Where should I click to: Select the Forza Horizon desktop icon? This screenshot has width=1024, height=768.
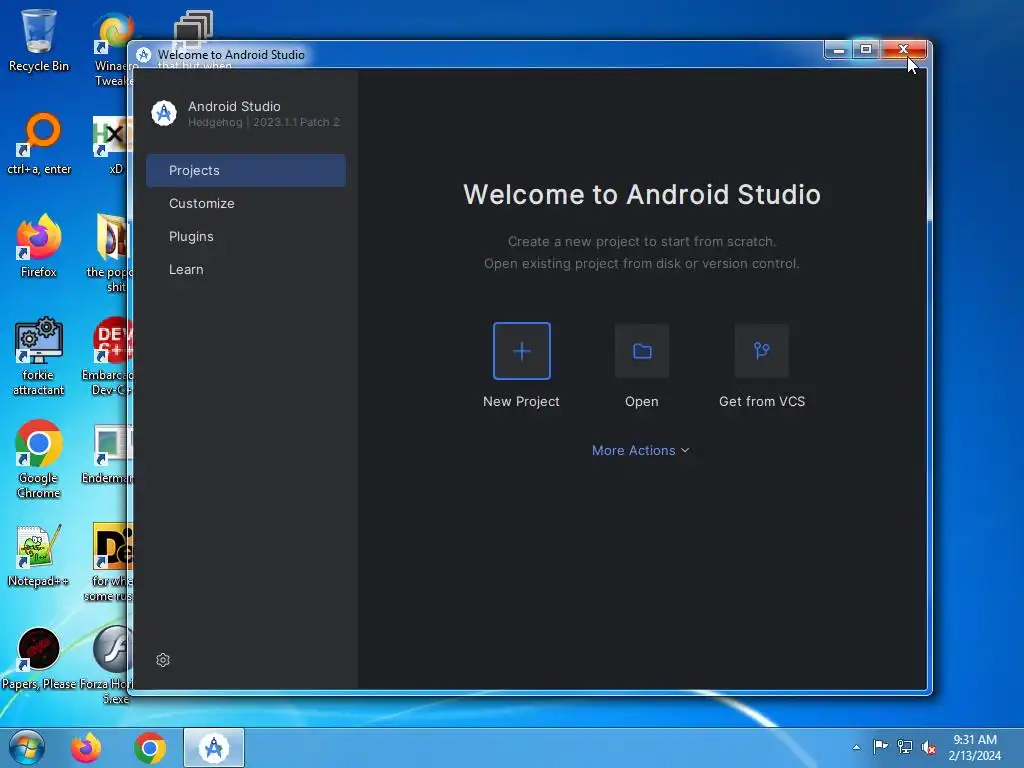coord(110,665)
